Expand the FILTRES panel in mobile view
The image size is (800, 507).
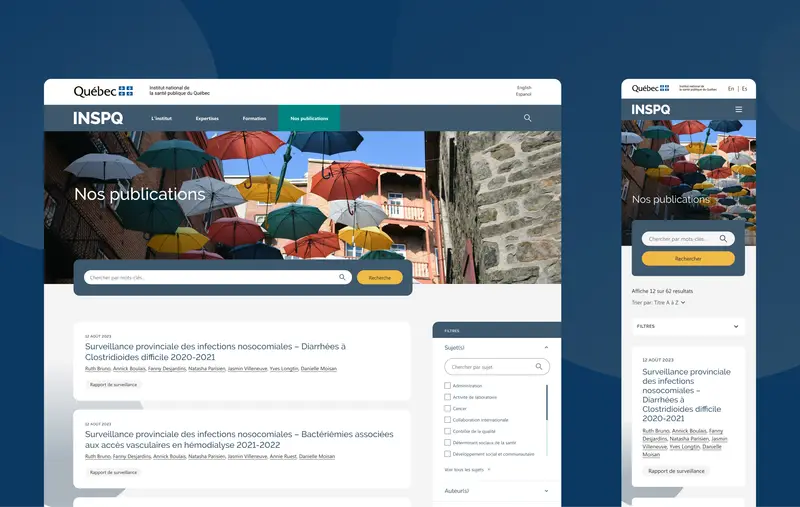click(x=688, y=326)
